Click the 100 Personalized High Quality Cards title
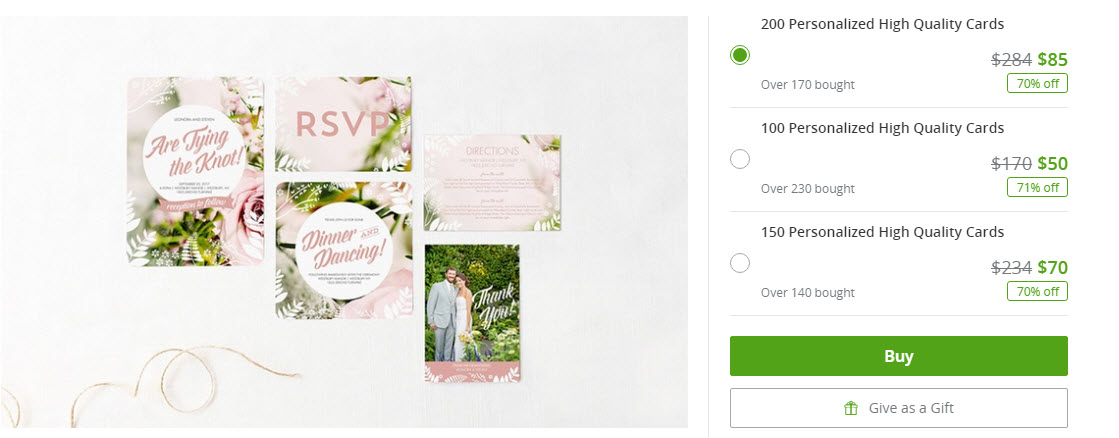Image resolution: width=1119 pixels, height=438 pixels. tap(882, 128)
